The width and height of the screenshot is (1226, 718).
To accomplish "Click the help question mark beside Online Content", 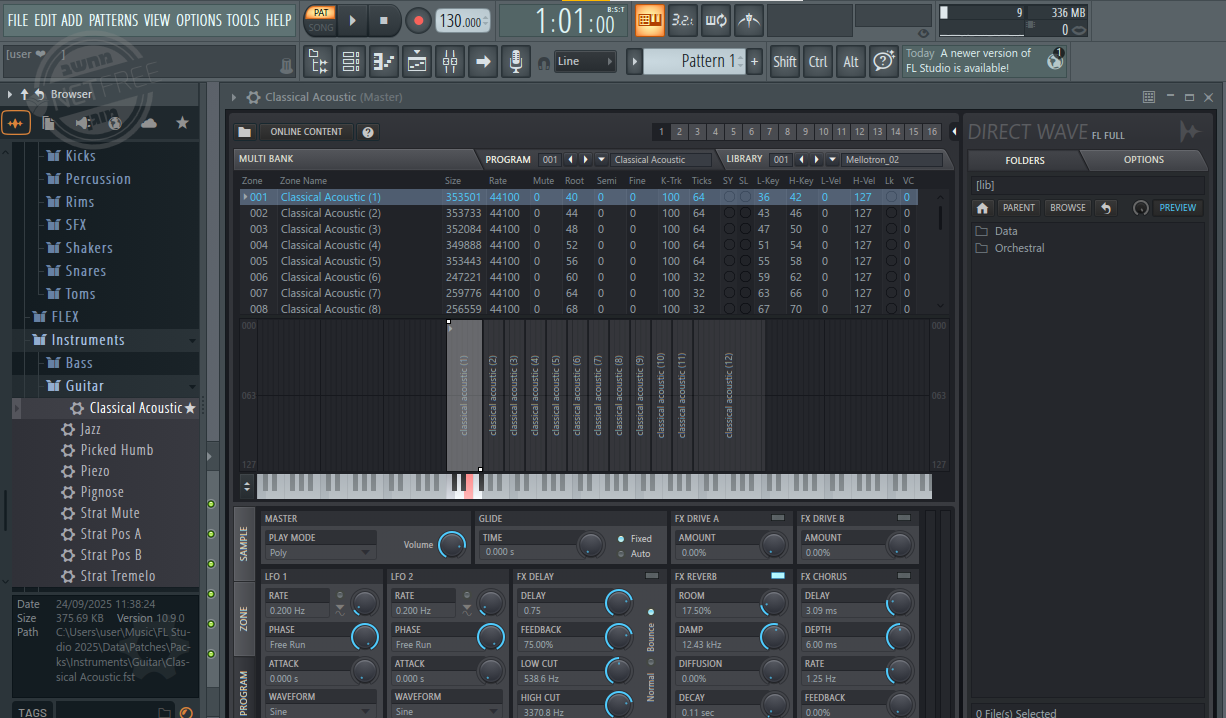I will [x=367, y=132].
